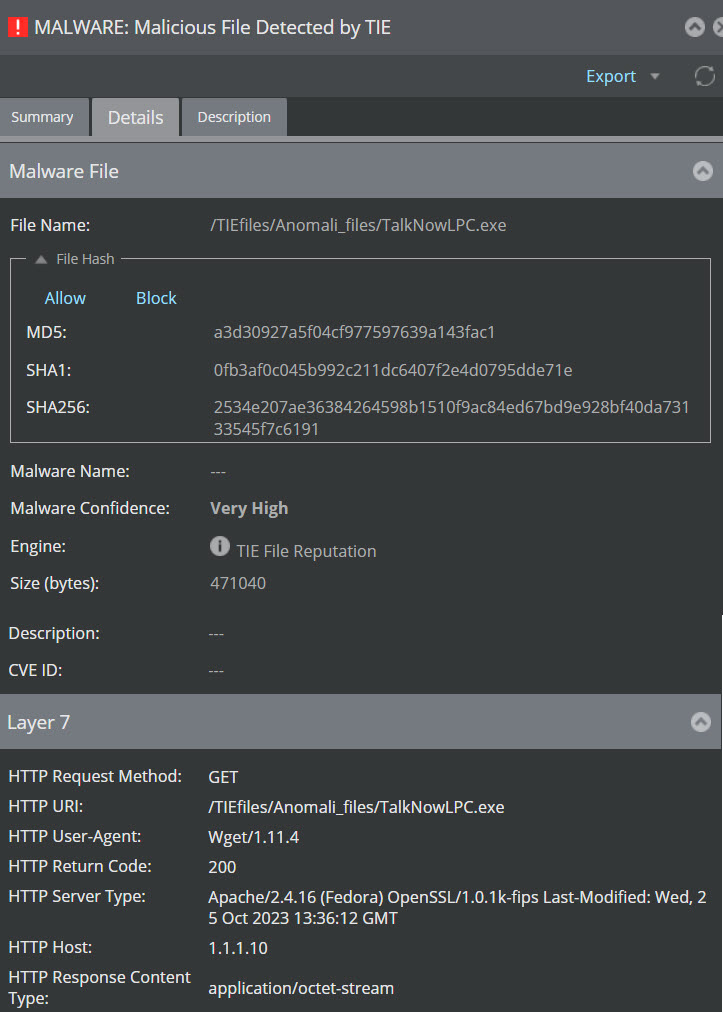Refresh the alert details
Screen dimensions: 723x1012
click(704, 76)
